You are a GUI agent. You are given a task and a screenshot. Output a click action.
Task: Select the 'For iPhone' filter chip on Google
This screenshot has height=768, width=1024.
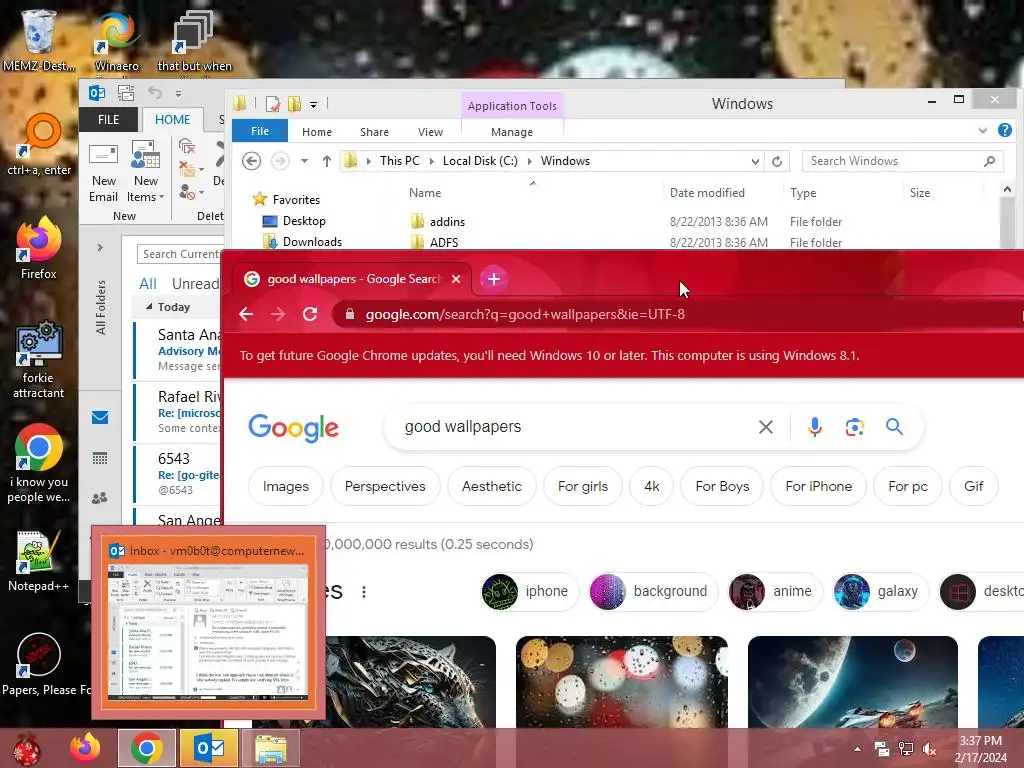[x=818, y=487]
